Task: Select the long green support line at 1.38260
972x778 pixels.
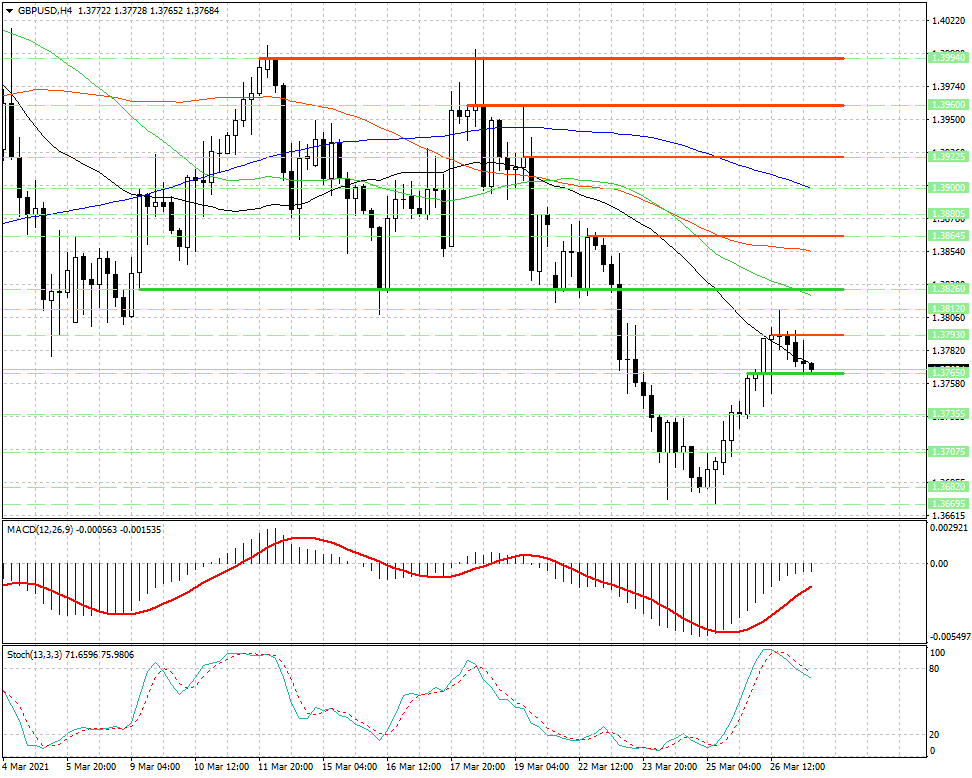Action: tap(491, 289)
